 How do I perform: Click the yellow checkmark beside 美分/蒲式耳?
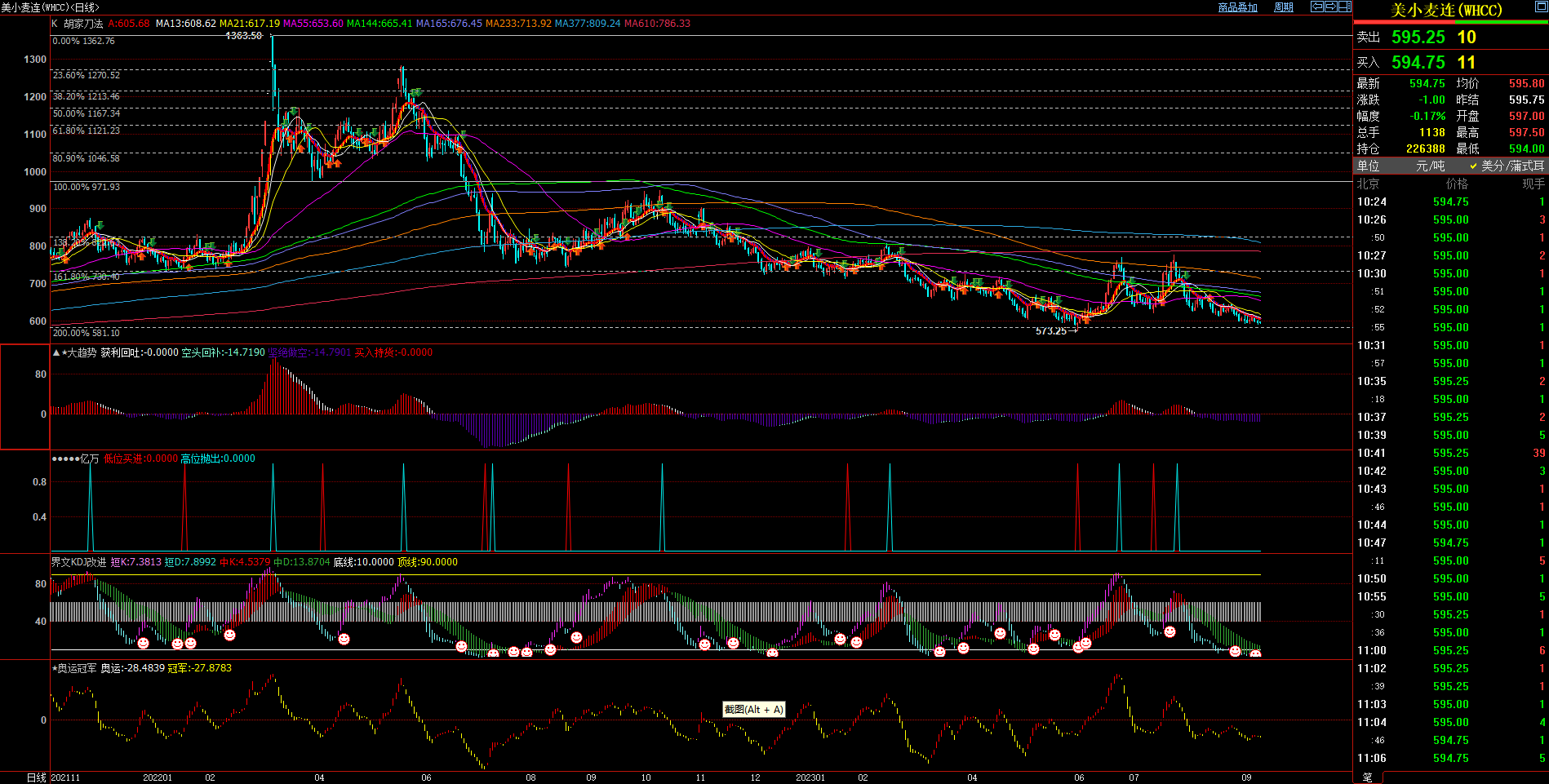point(1474,166)
